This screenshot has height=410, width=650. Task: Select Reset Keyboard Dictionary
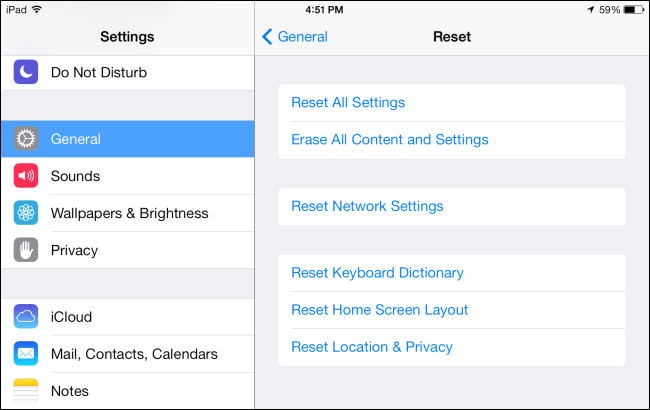click(377, 273)
